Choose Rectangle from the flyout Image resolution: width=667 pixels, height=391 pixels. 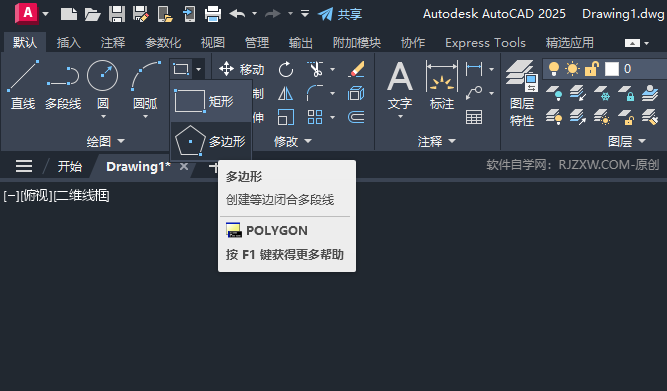click(211, 101)
